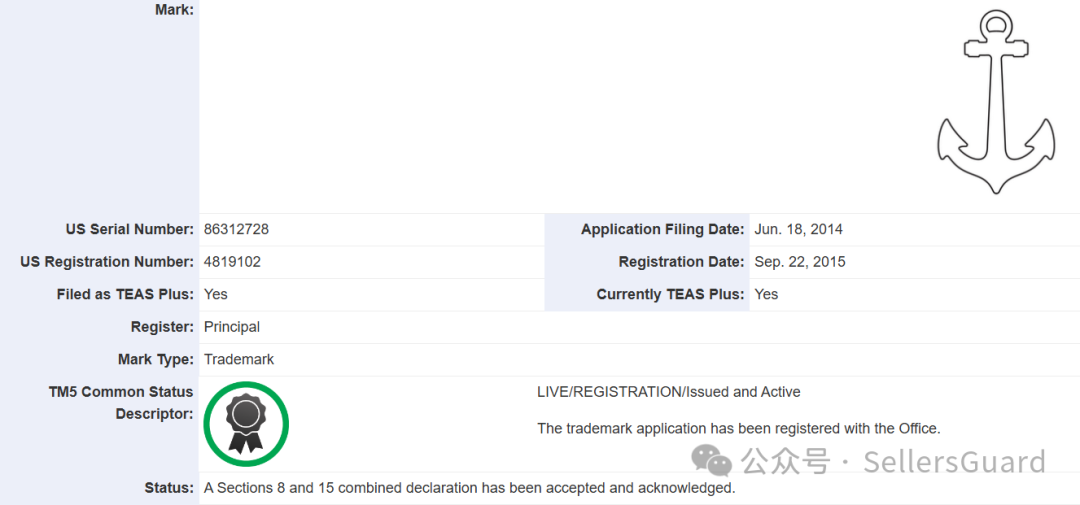Click the TM5 Common Status Descriptor label

[121, 403]
